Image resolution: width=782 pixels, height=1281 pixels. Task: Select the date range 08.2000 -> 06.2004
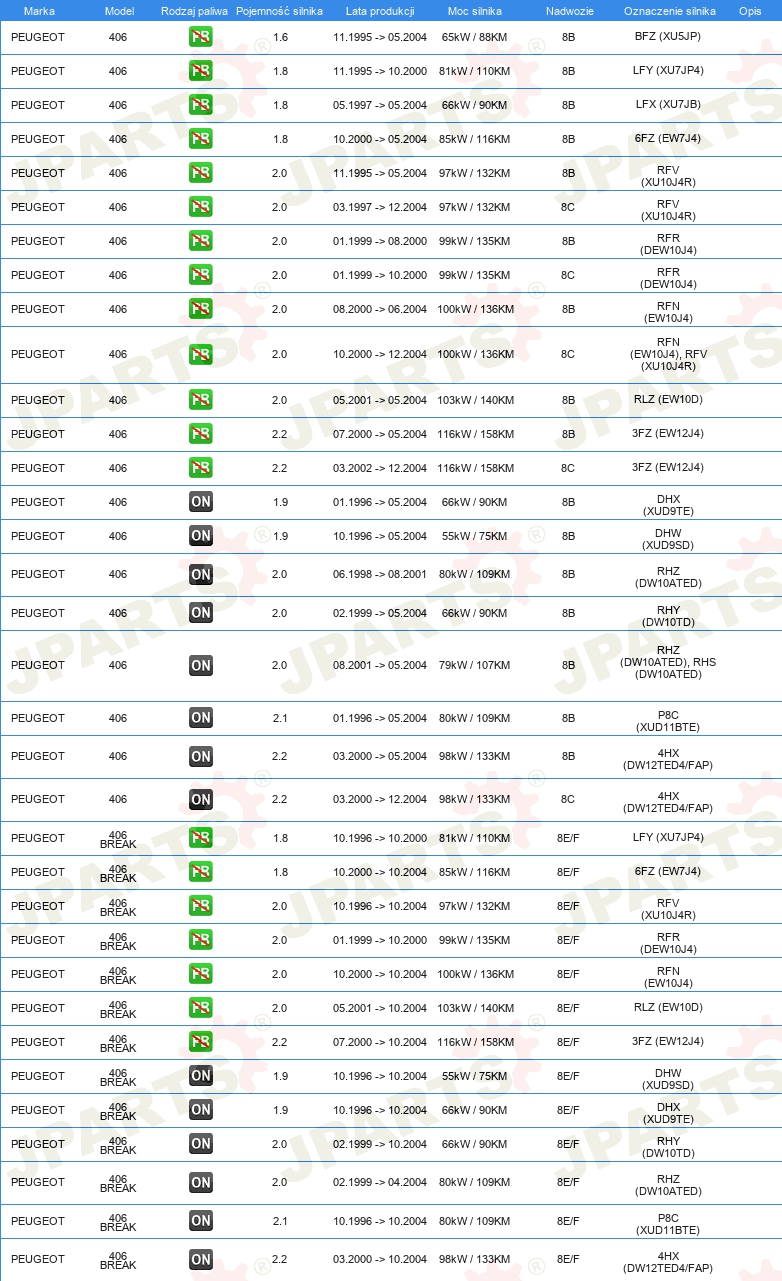click(x=380, y=309)
